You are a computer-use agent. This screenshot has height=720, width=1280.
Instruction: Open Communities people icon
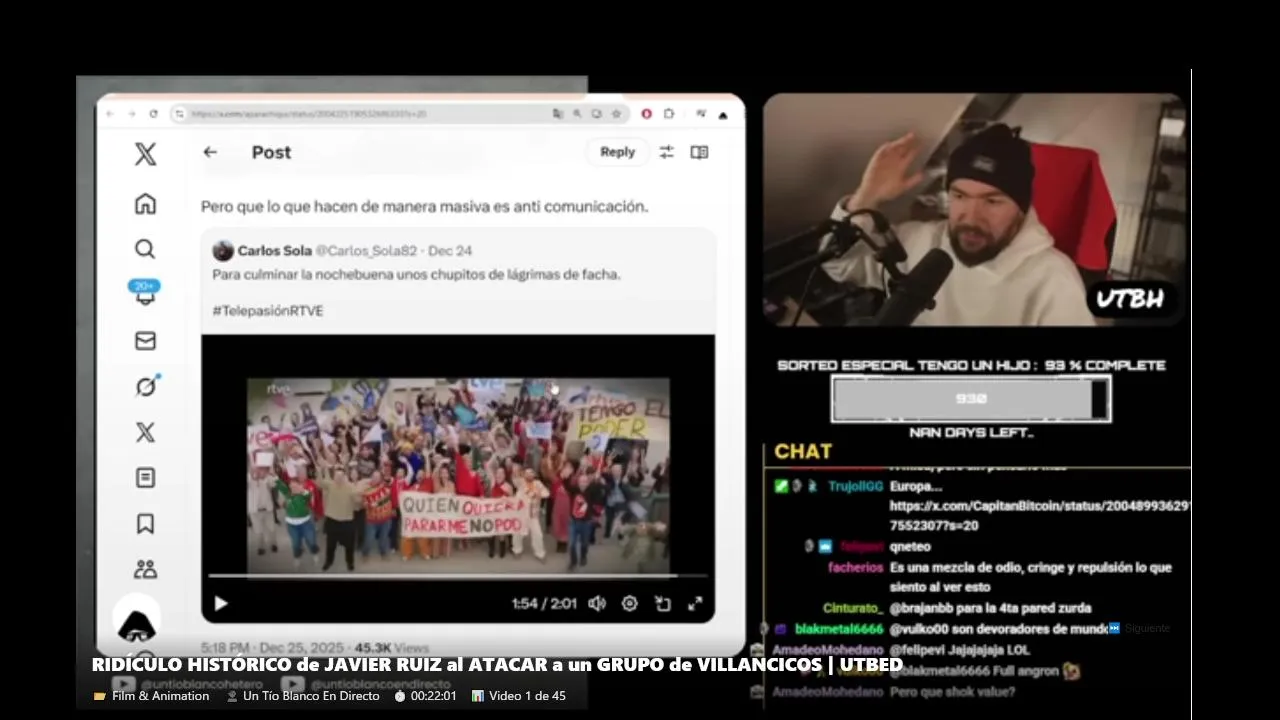[x=145, y=569]
